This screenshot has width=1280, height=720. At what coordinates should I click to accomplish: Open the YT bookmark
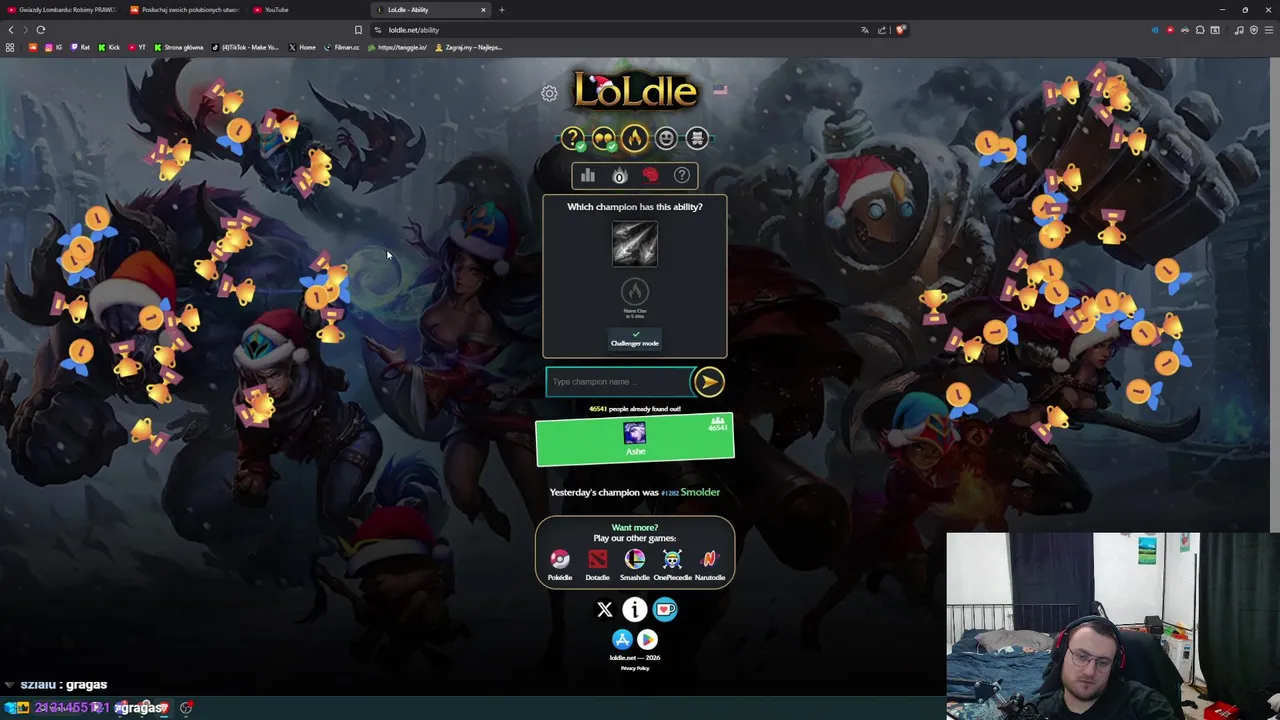(x=137, y=47)
